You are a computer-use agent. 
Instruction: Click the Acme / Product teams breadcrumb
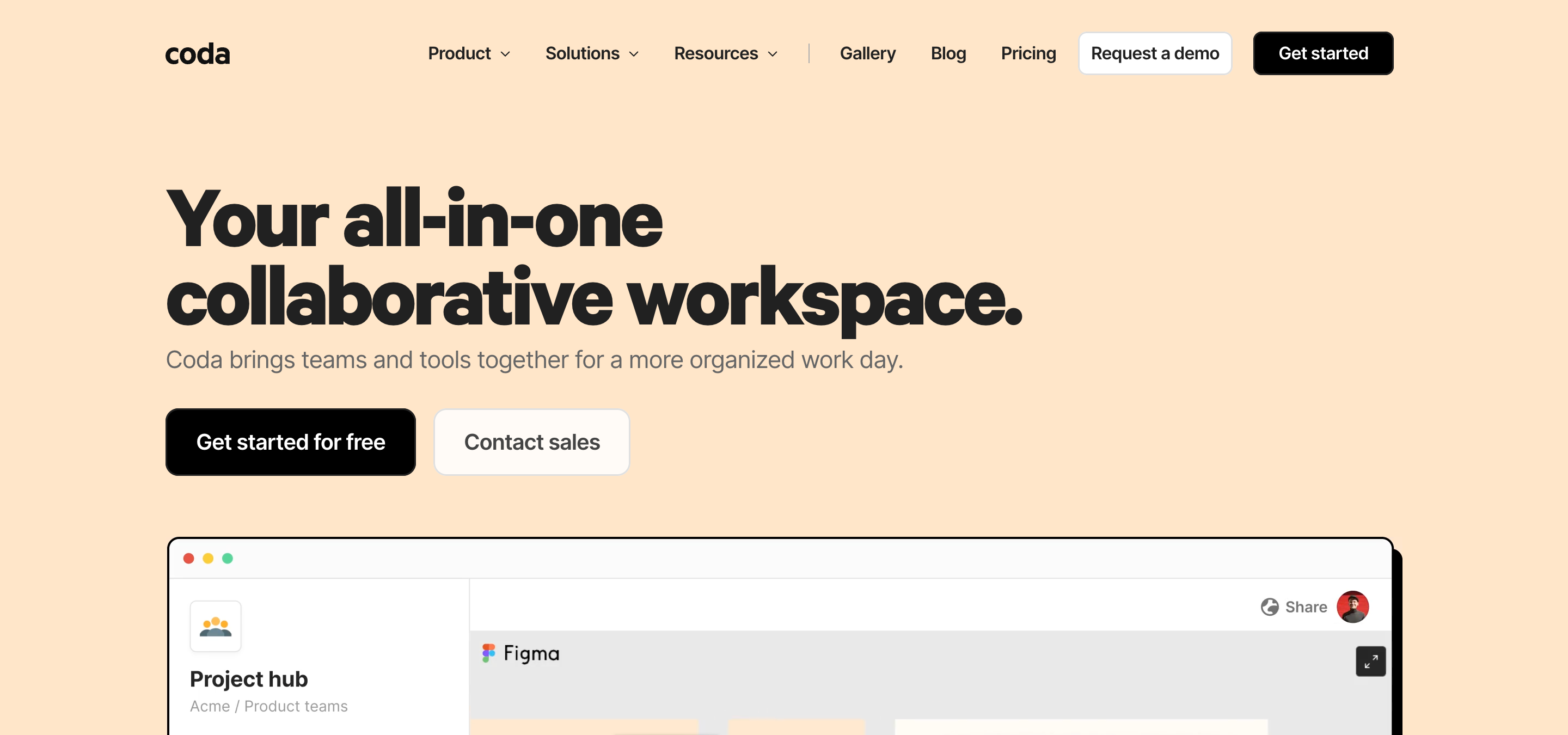click(x=268, y=706)
